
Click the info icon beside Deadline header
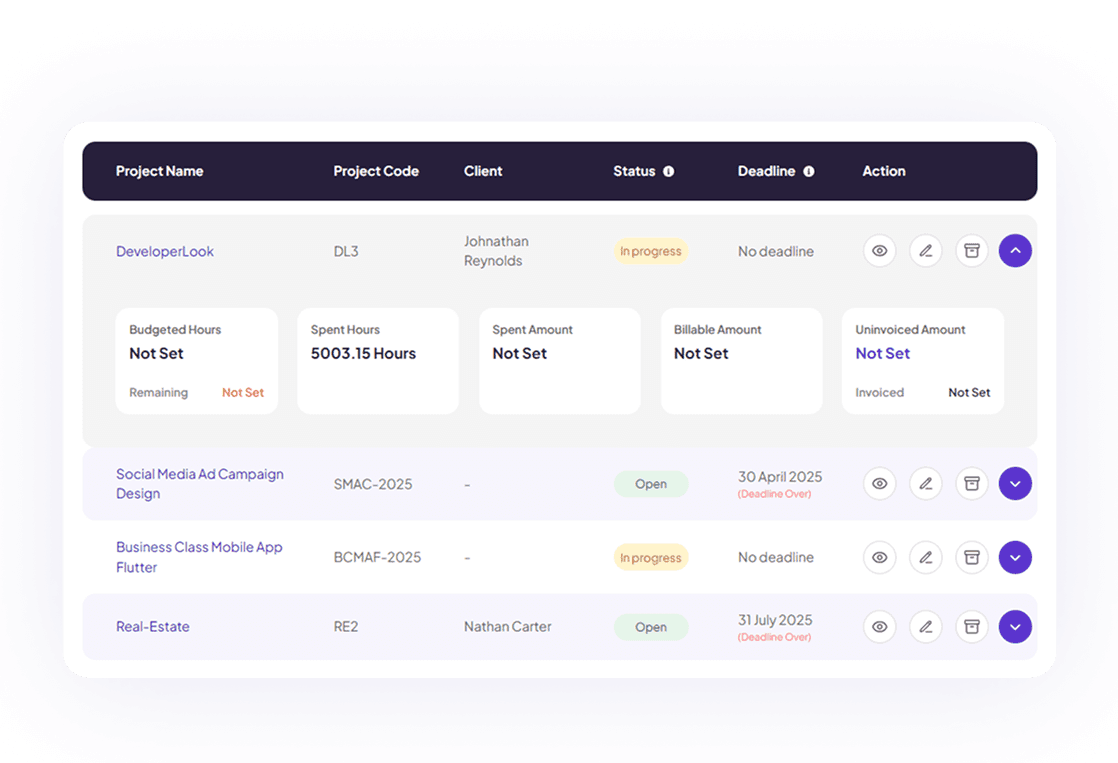coord(809,171)
